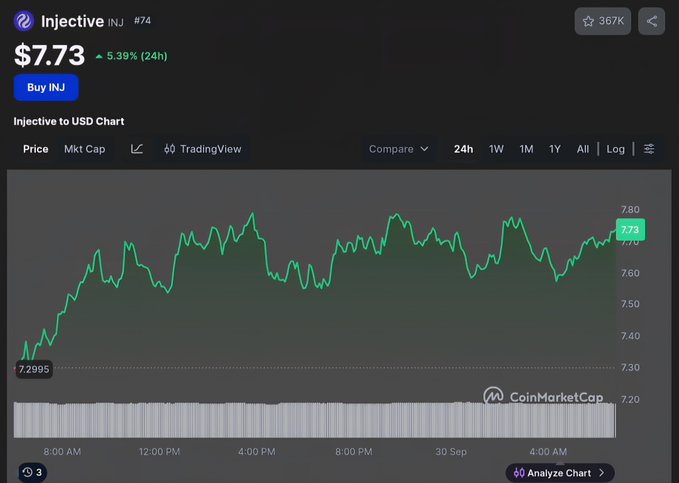
Task: Select the line chart icon
Action: (137, 149)
